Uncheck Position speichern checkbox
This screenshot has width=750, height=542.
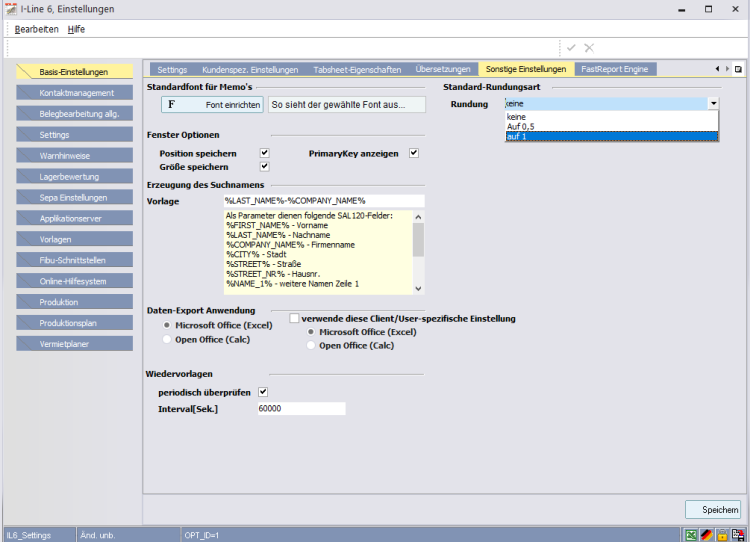[x=265, y=153]
